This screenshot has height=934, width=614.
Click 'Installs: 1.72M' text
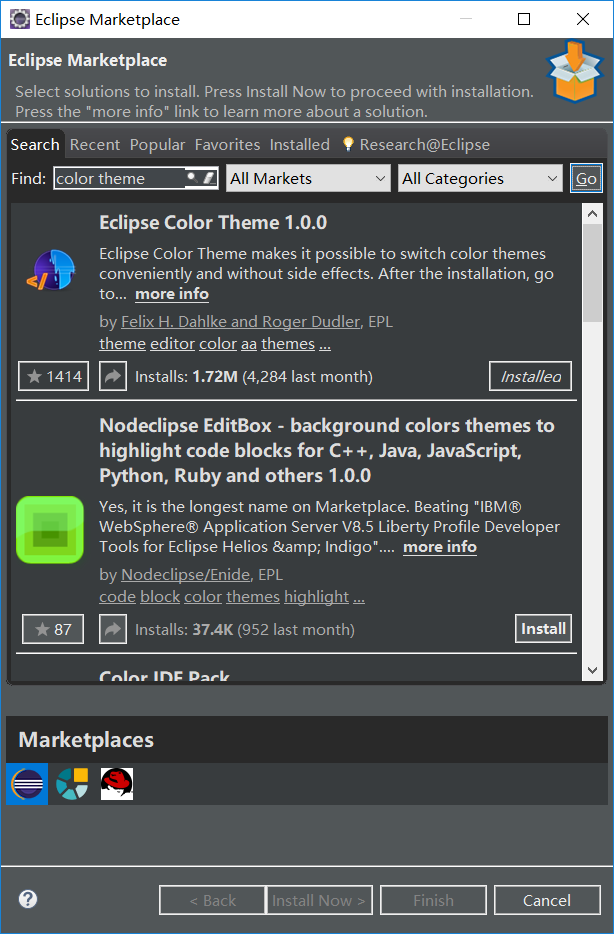point(186,376)
